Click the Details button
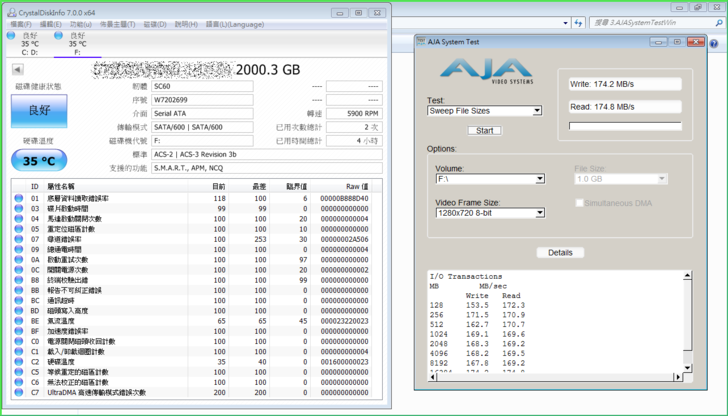The width and height of the screenshot is (728, 416). (x=560, y=252)
